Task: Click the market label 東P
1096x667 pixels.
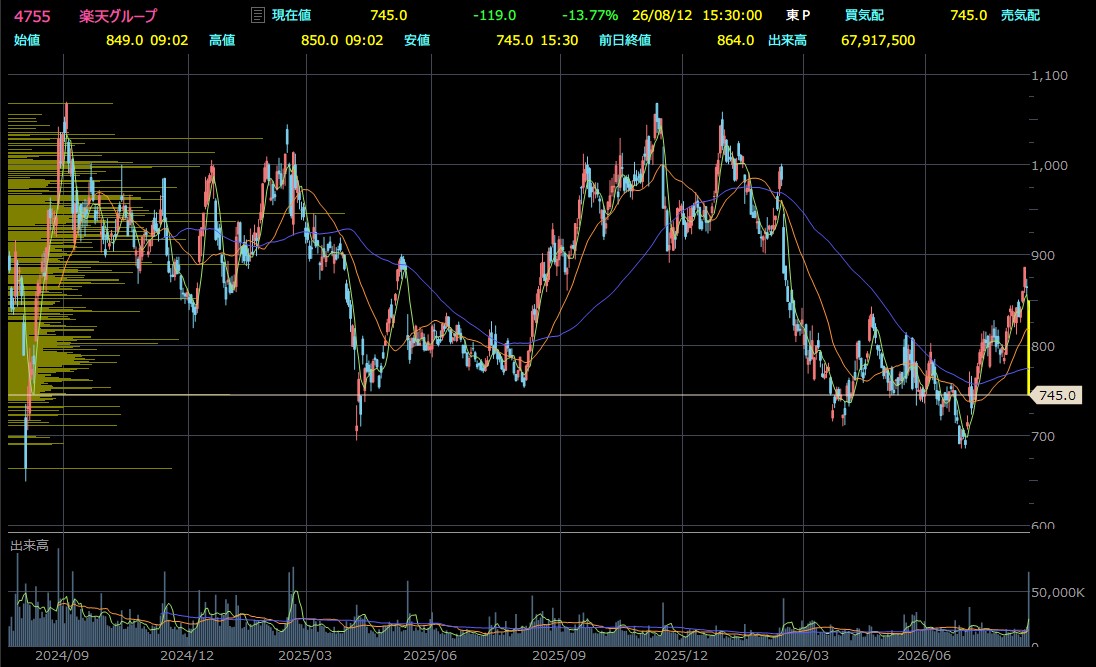Action: point(798,15)
